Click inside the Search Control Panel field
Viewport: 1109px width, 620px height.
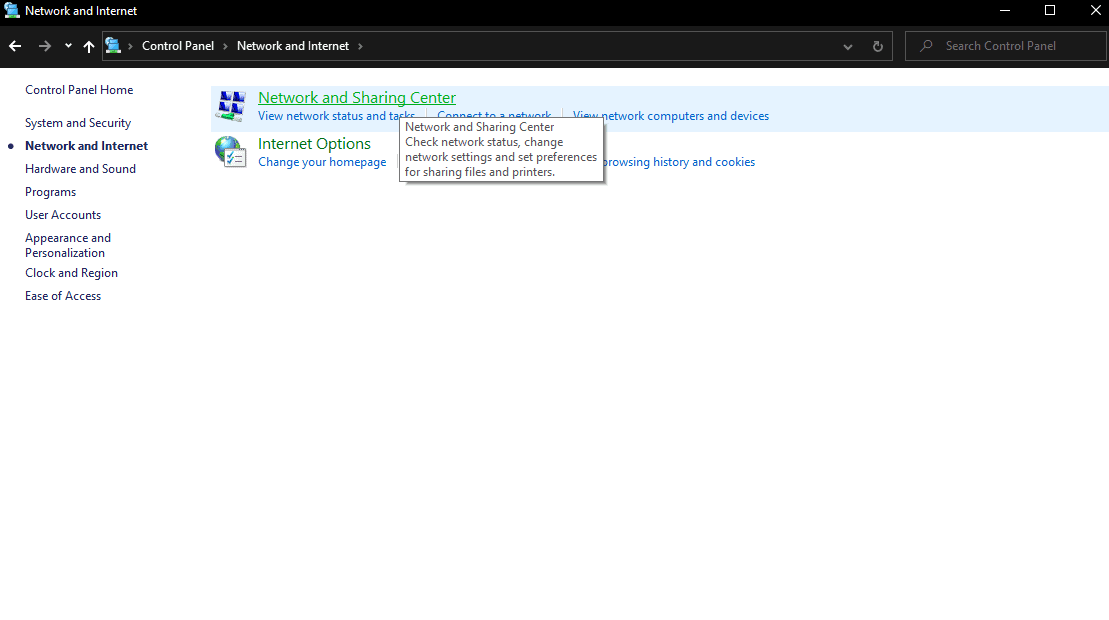[x=1000, y=45]
